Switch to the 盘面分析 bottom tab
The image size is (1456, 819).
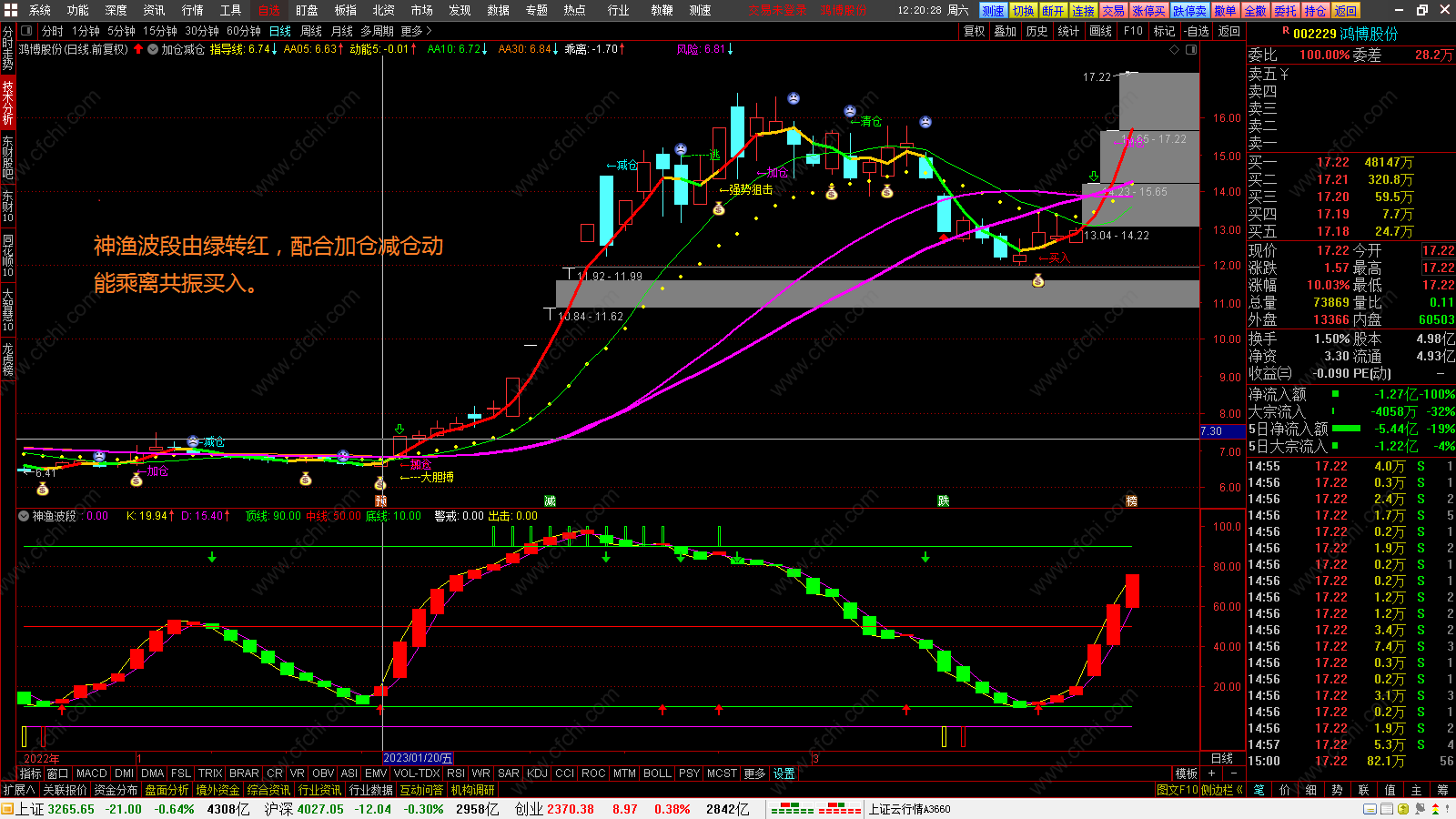(167, 790)
